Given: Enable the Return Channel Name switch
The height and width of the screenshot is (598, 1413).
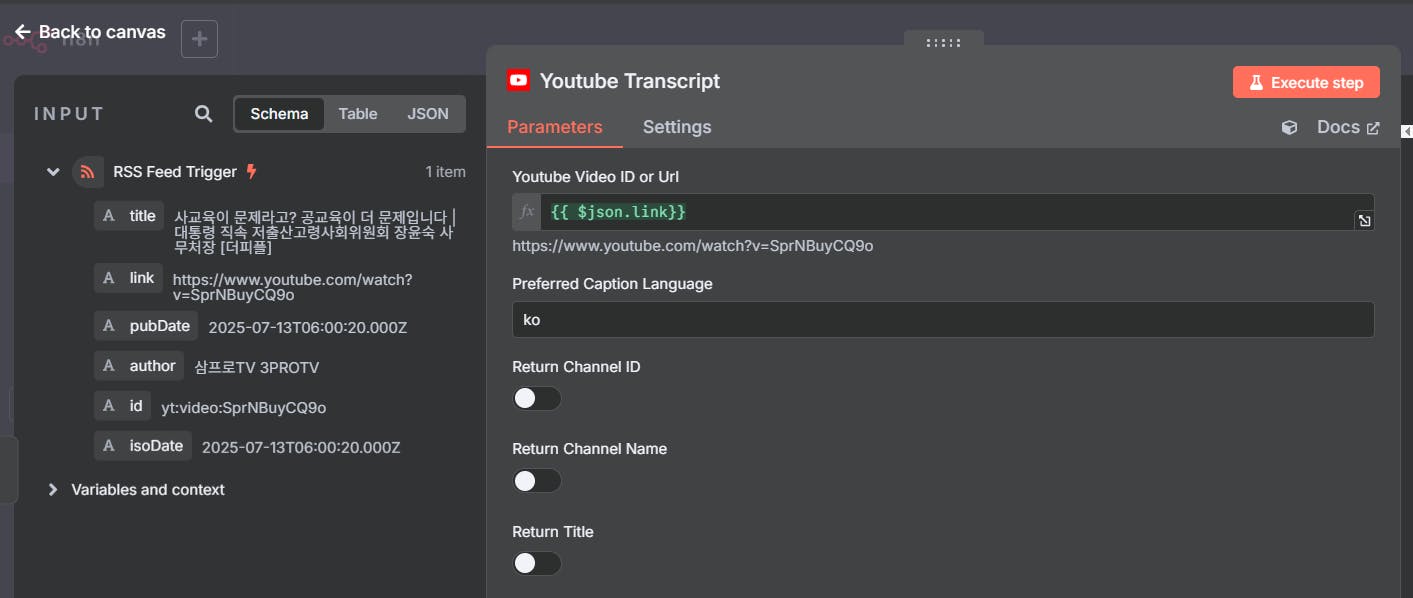Looking at the screenshot, I should point(537,481).
